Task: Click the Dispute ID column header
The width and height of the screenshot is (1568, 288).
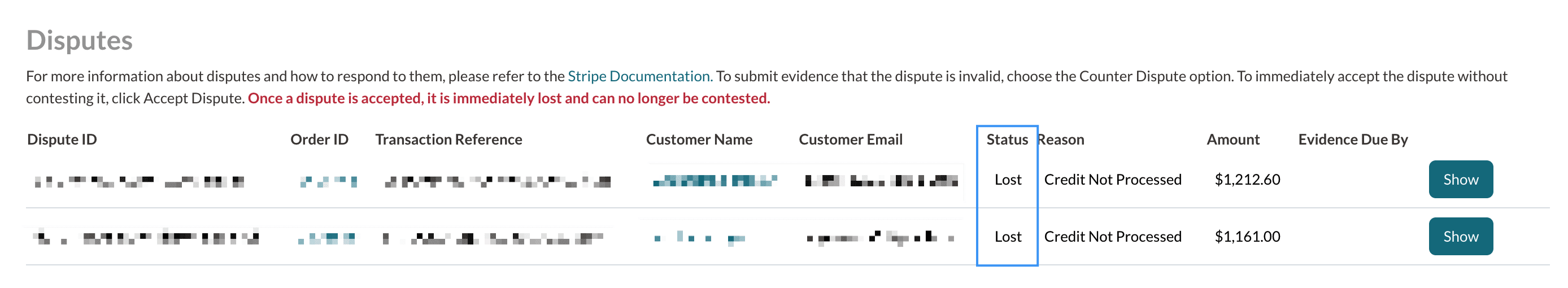Action: (62, 139)
